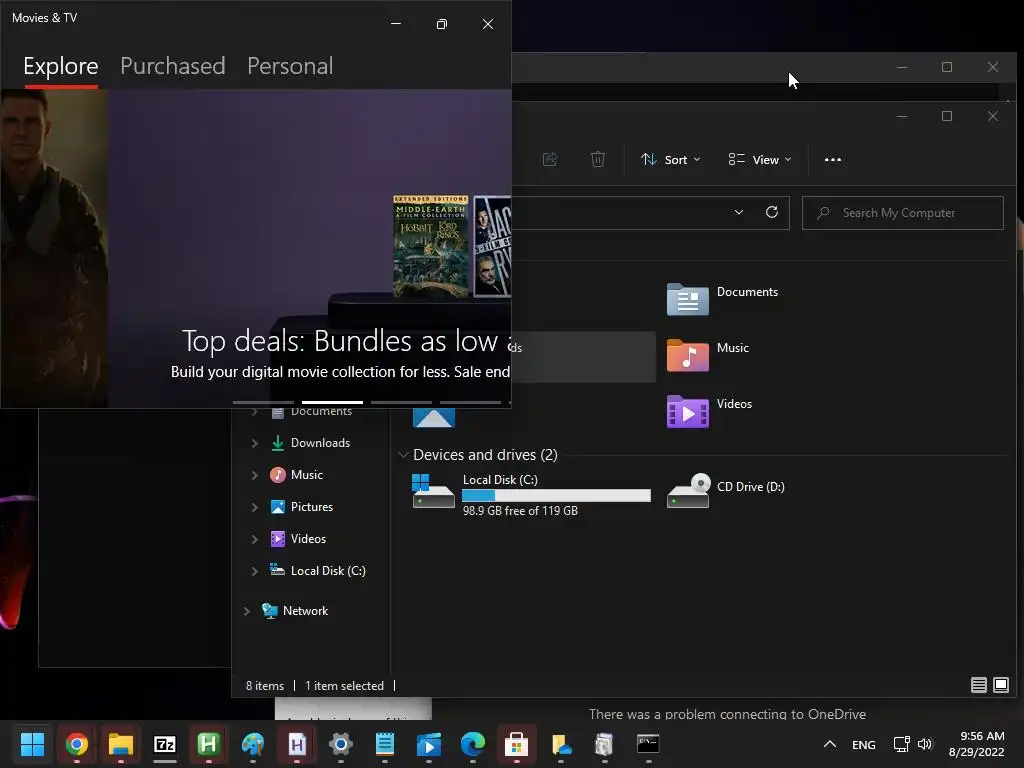Open the Windows Start menu
1024x768 pixels.
(x=32, y=744)
